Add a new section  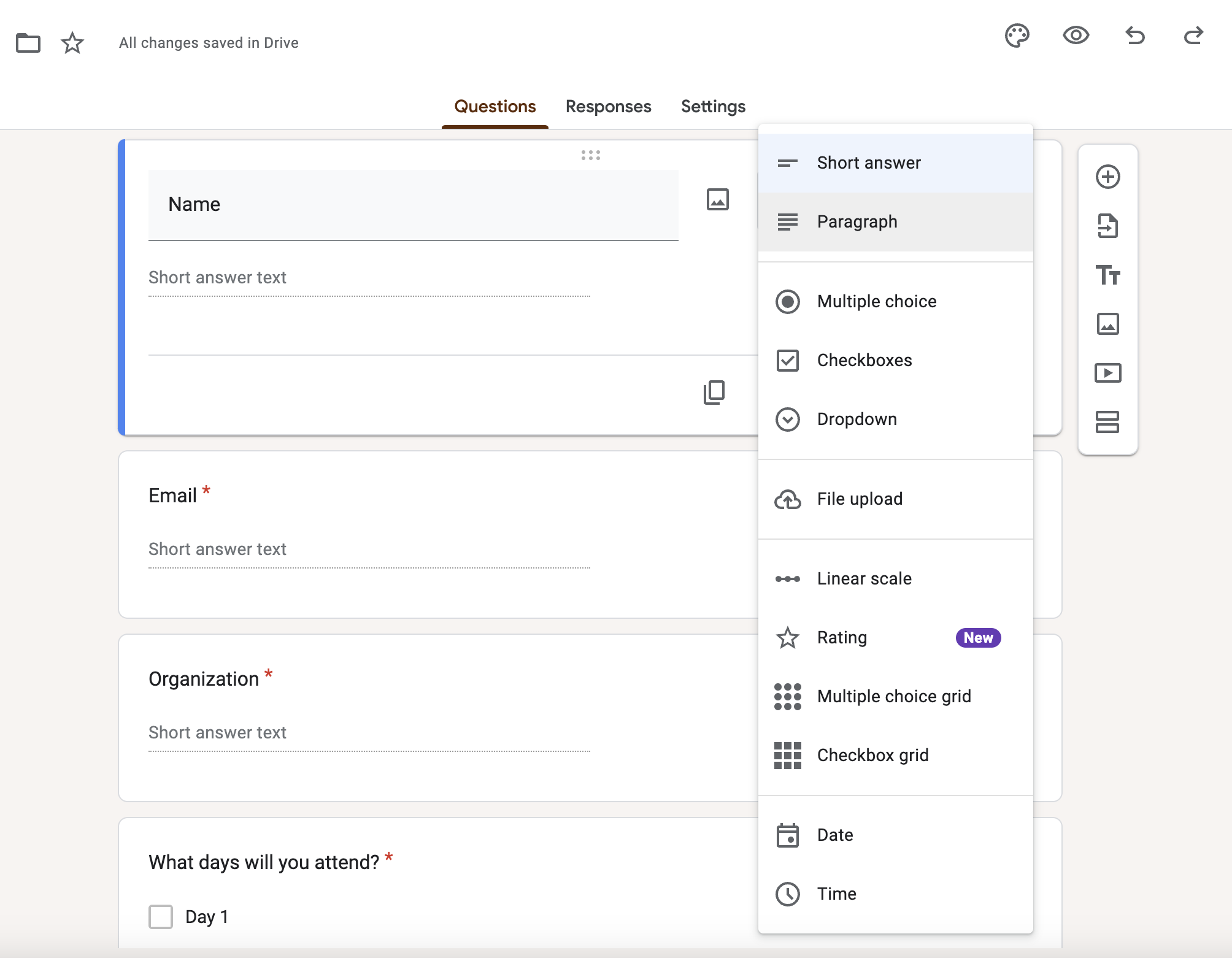[1107, 422]
